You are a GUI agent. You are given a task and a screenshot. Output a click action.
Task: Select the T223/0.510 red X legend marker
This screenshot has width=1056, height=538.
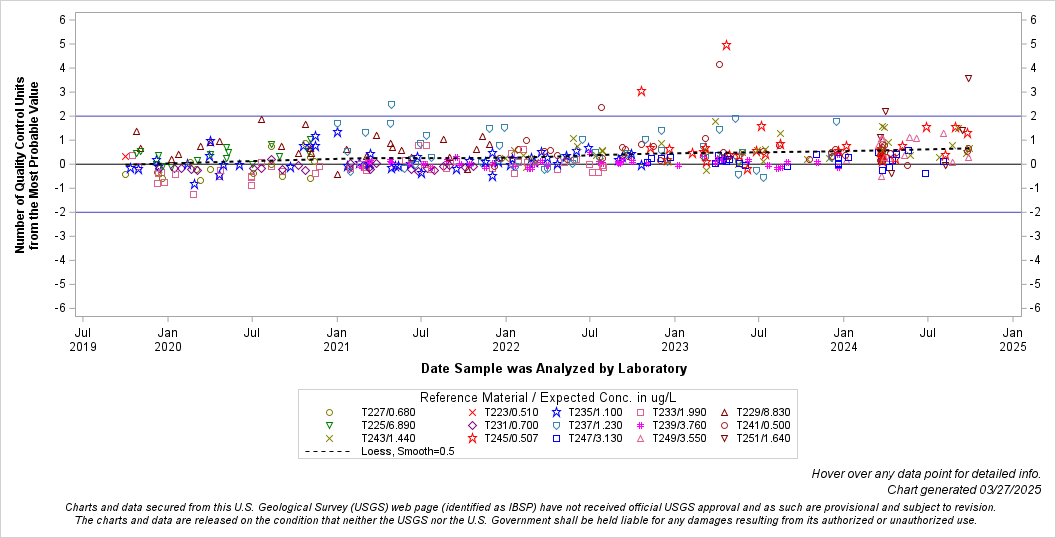tap(472, 412)
